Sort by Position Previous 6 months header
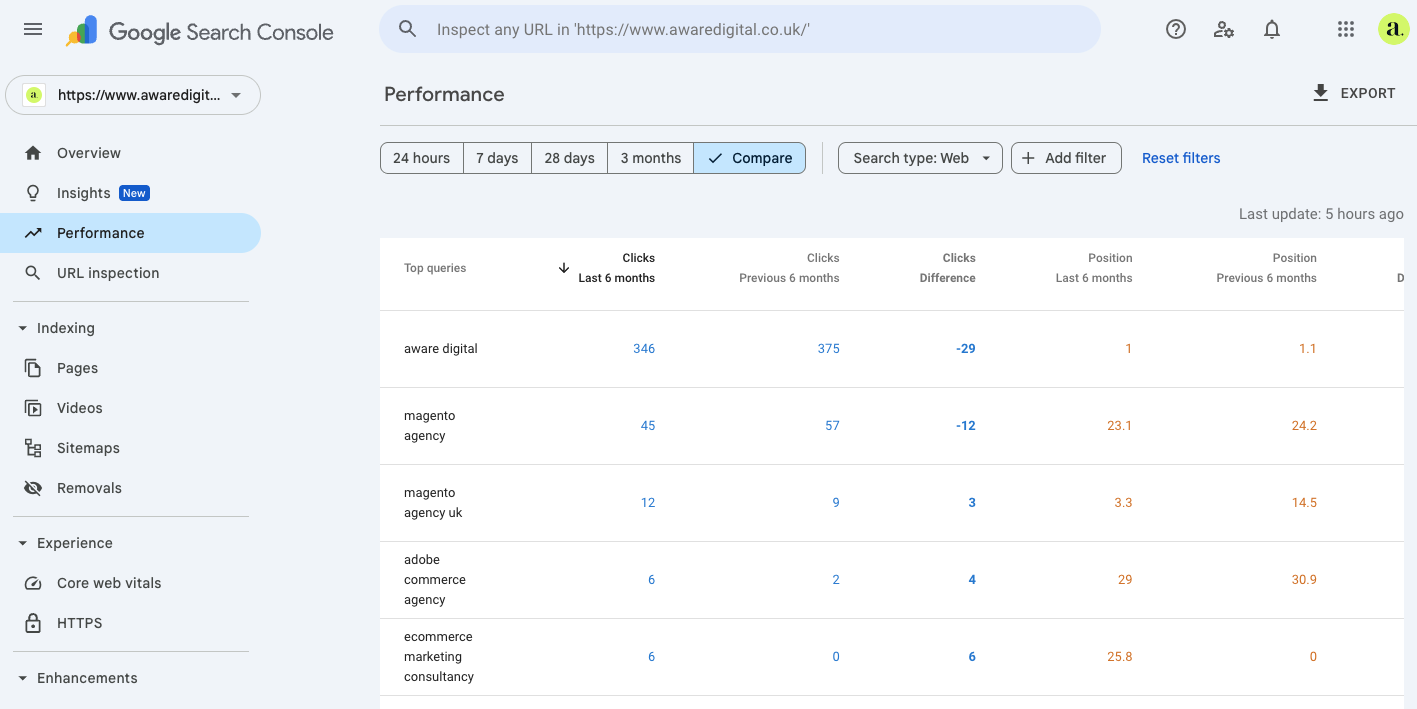The height and width of the screenshot is (709, 1417). (x=1266, y=268)
